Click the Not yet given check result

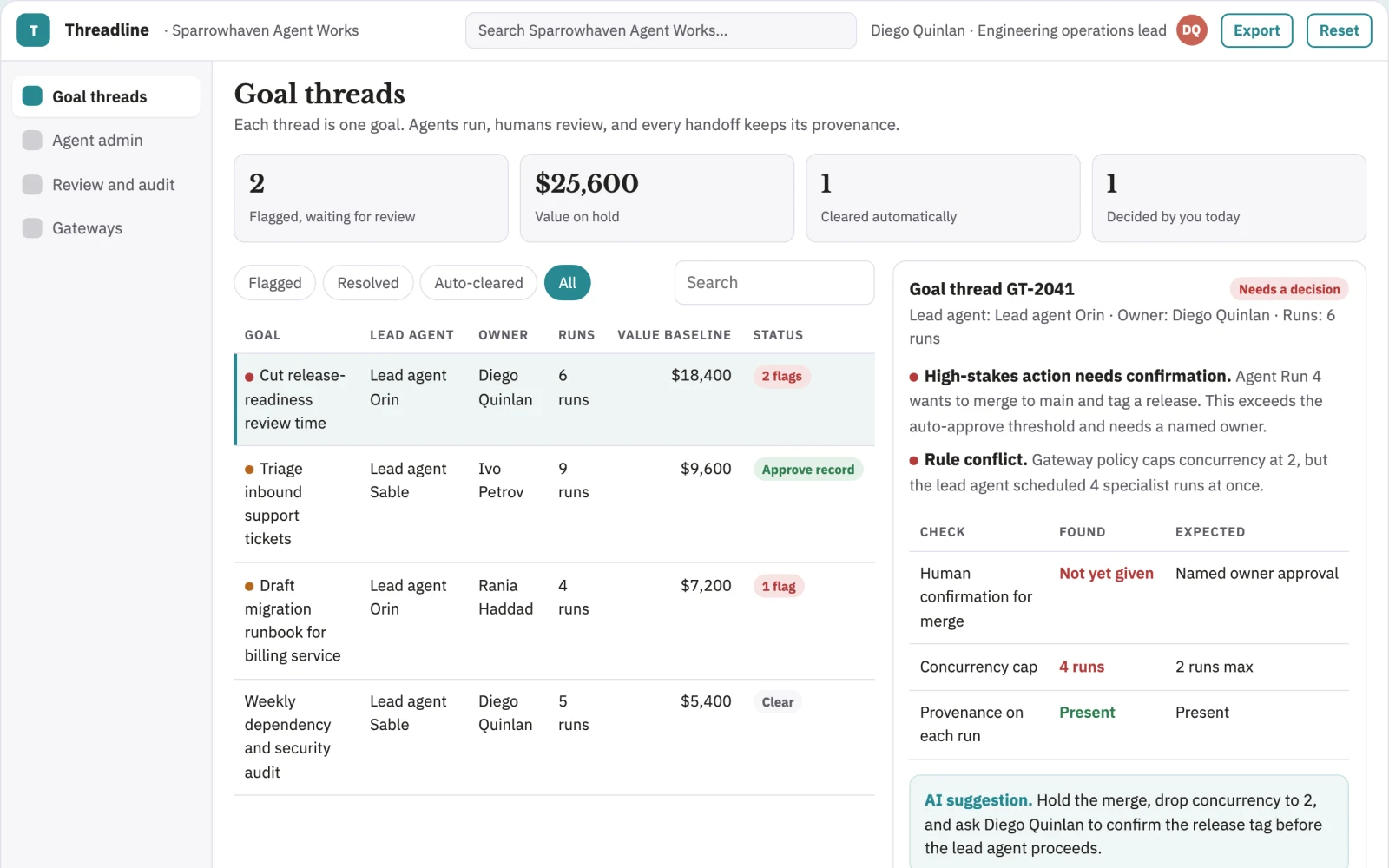1106,574
